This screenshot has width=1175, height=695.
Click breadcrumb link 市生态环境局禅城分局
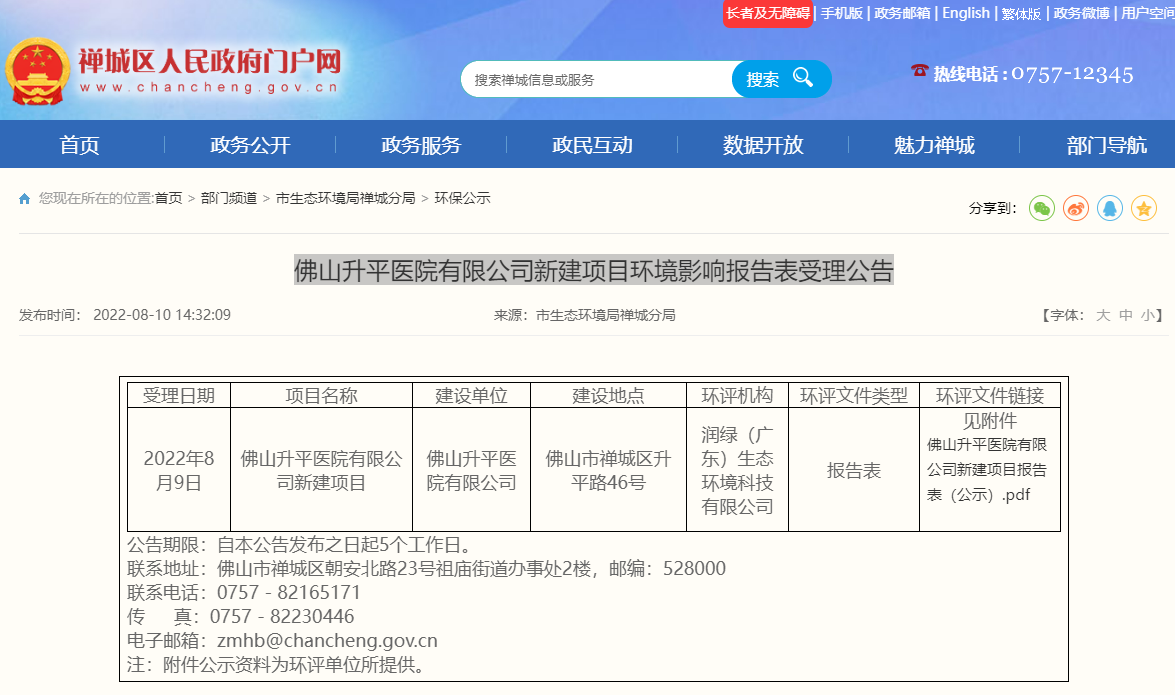point(345,198)
